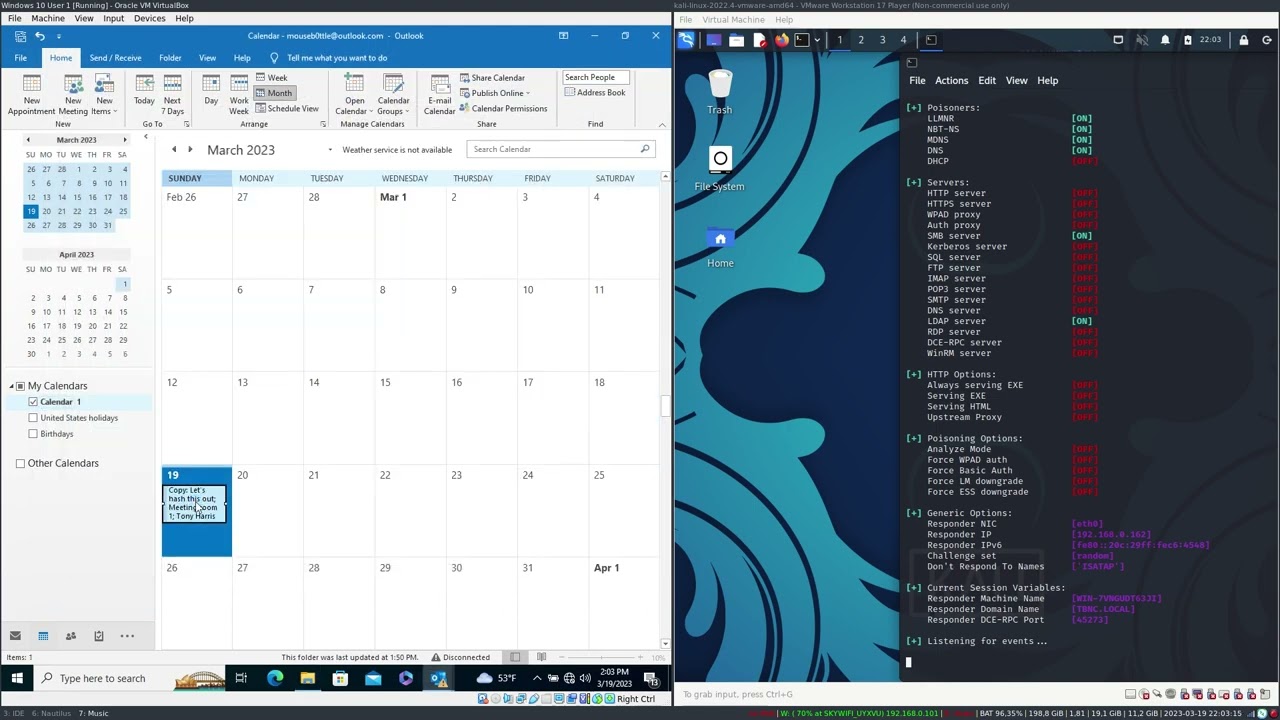Screen dimensions: 1280x720
Task: Click Share Calendar in the ribbon
Action: click(x=492, y=78)
